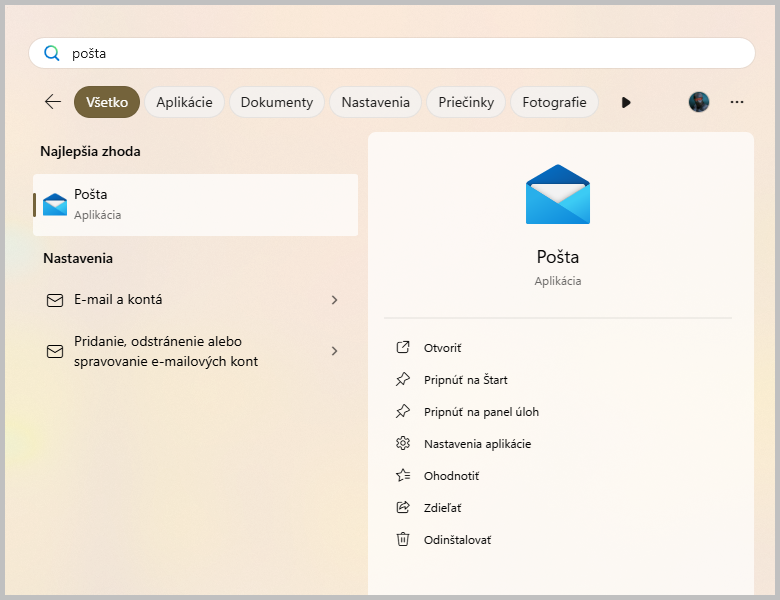Click the search magnifier icon
This screenshot has height=600, width=780.
[52, 53]
